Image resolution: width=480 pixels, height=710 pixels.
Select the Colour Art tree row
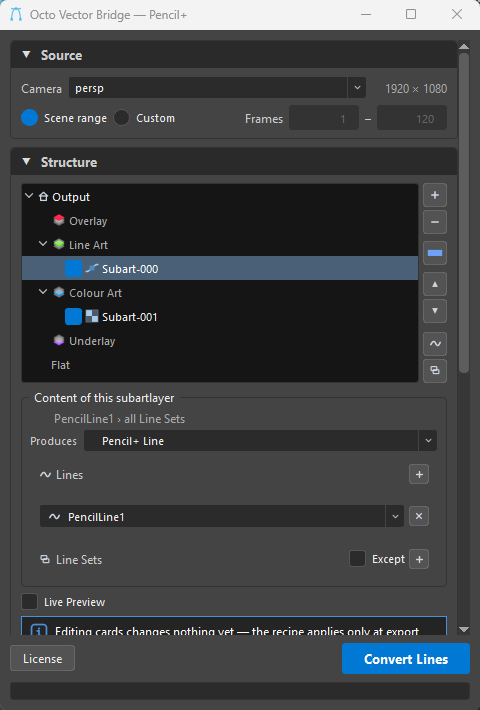(220, 293)
